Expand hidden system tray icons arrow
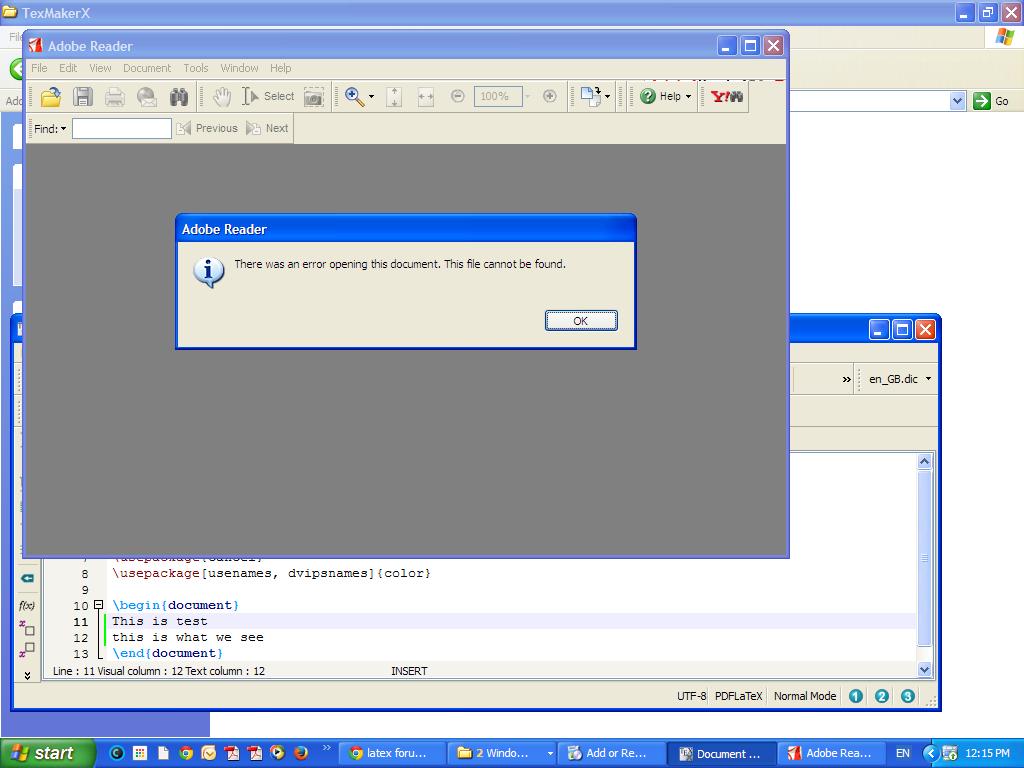 tap(931, 753)
